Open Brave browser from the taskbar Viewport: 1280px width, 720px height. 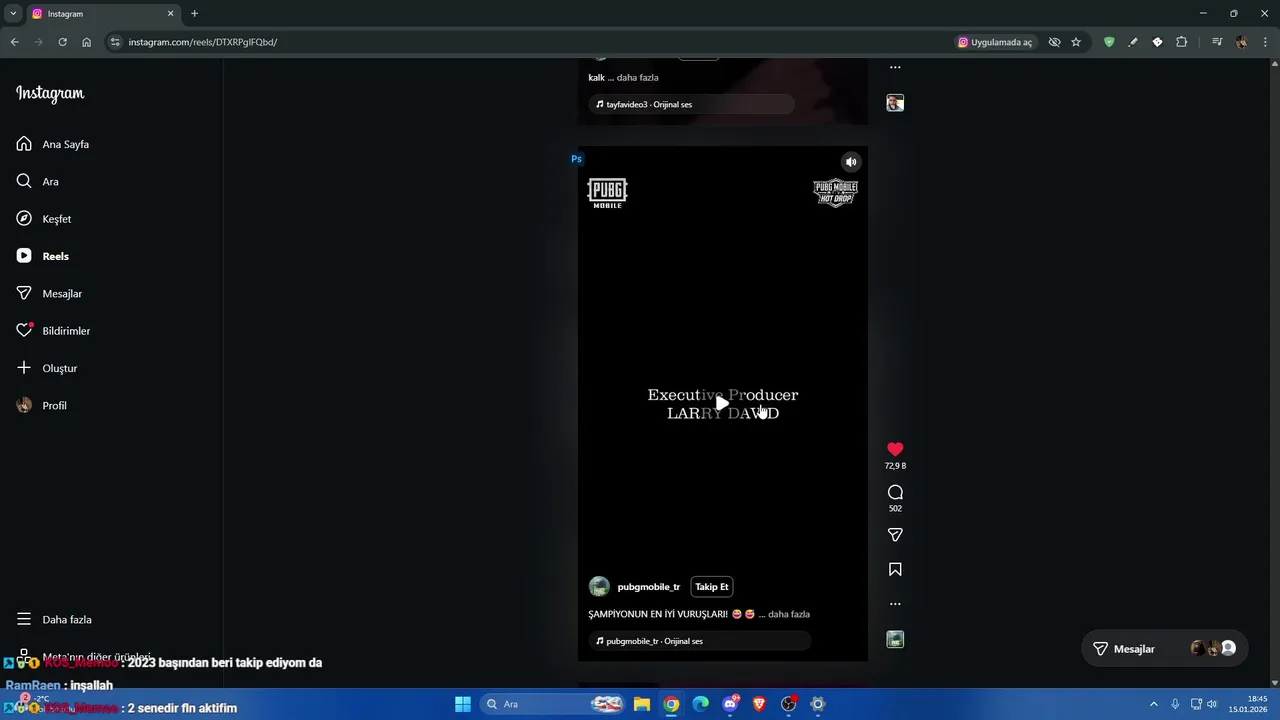(759, 704)
